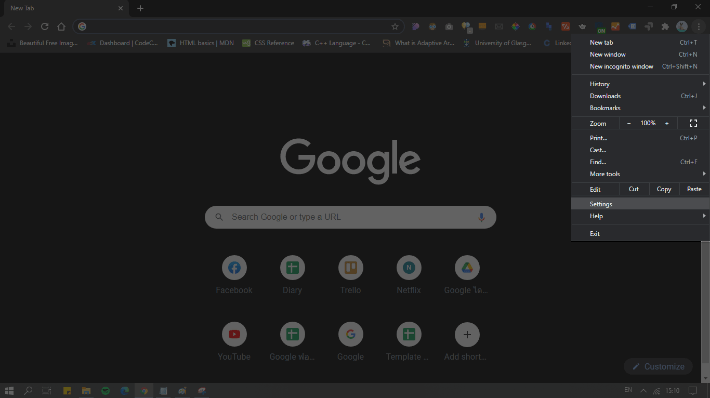Open the Google Drive shortcut
This screenshot has height=398, width=710.
467,275
